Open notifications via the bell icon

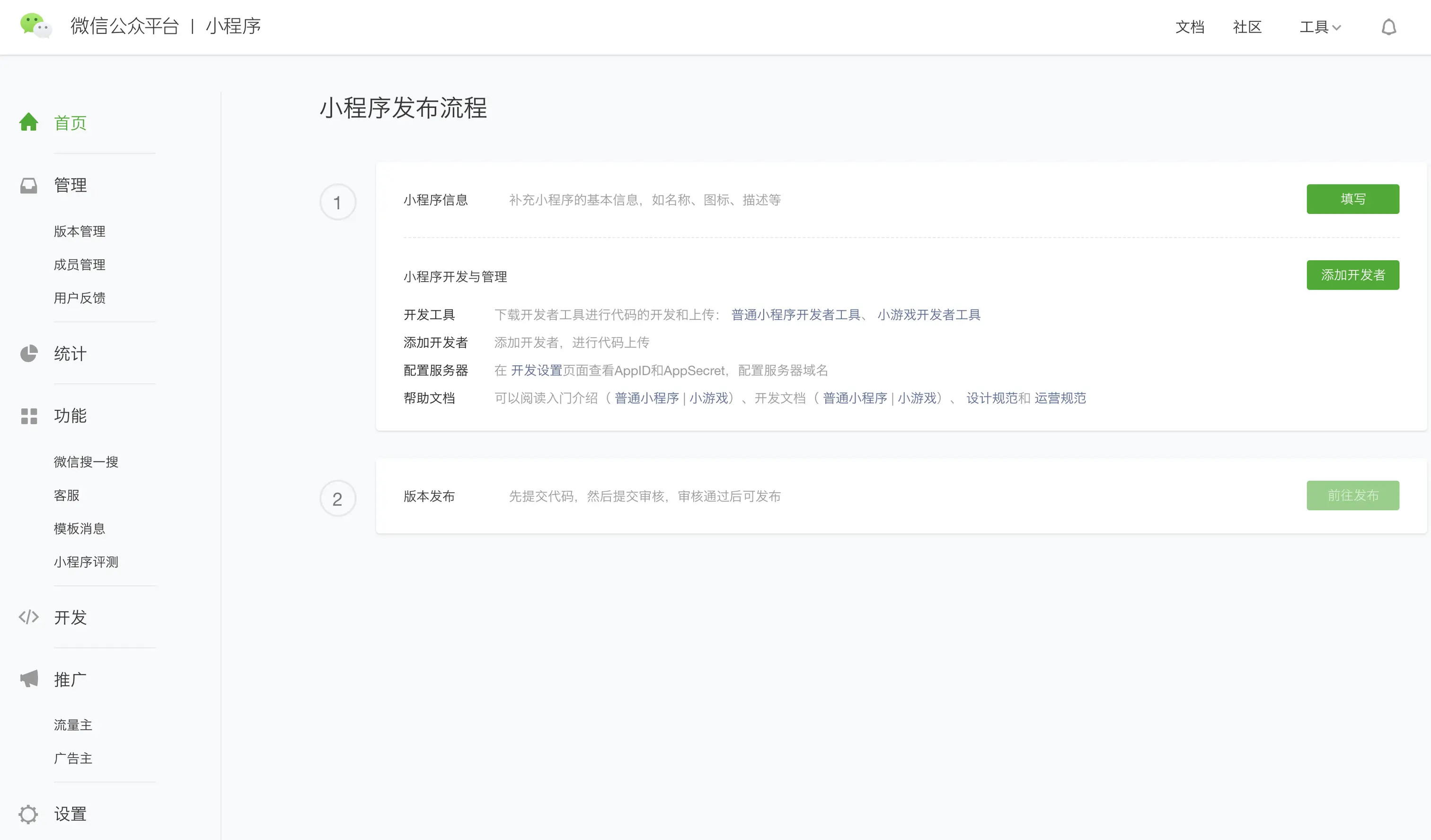(x=1388, y=27)
